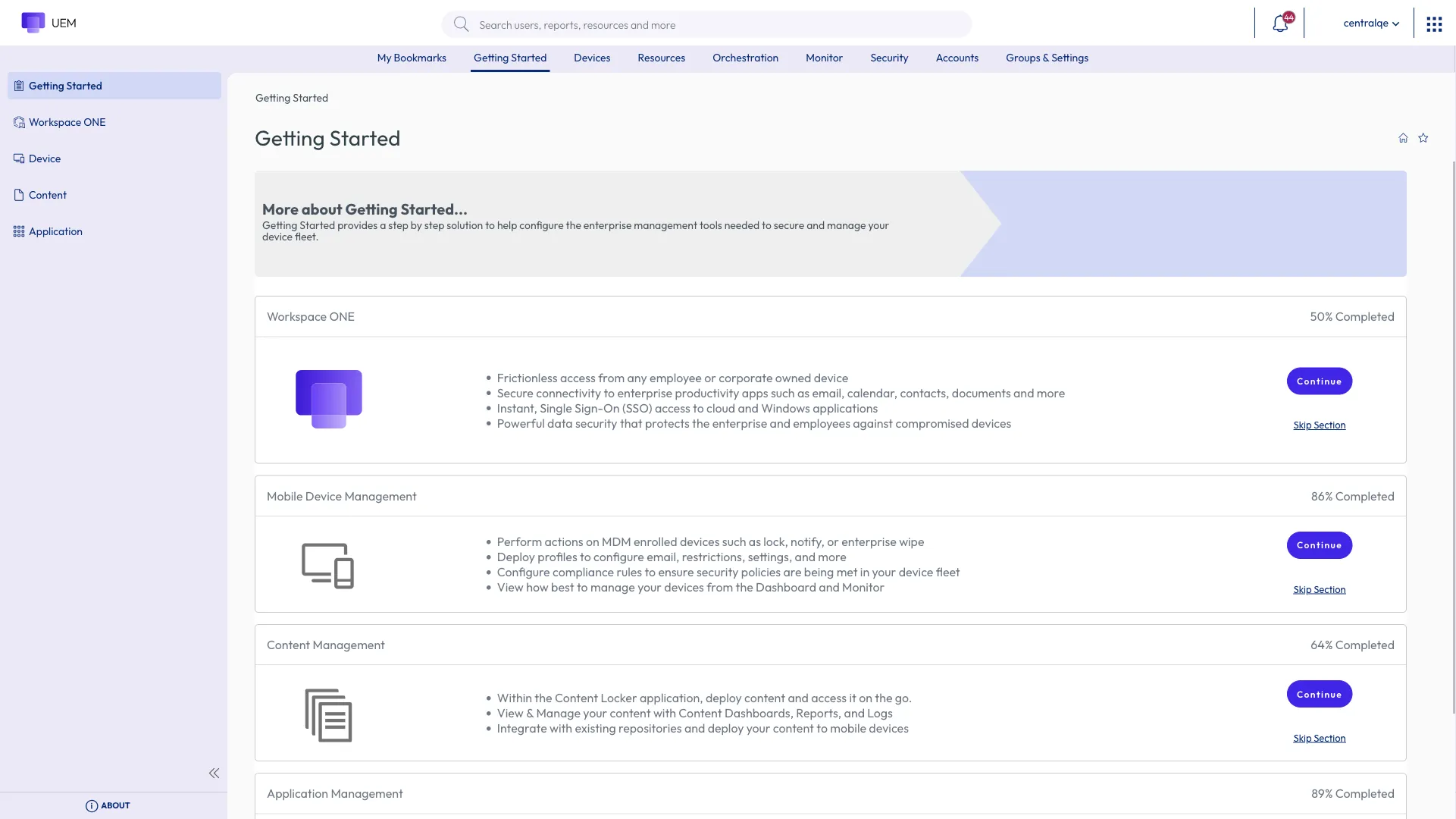Image resolution: width=1456 pixels, height=819 pixels.
Task: Open the Monitor tab
Action: (x=824, y=58)
